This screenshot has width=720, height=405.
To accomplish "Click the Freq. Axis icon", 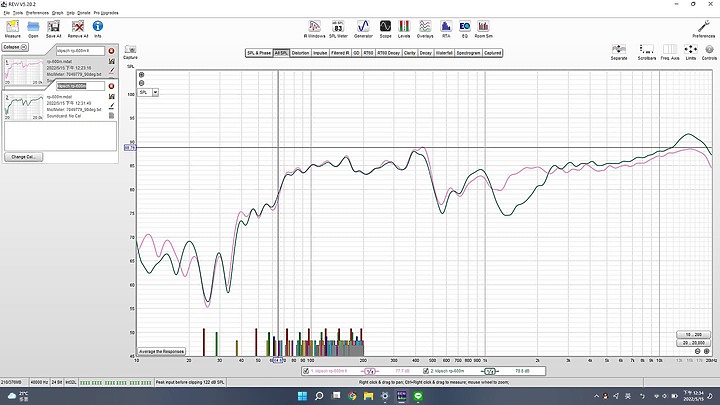I will (669, 52).
